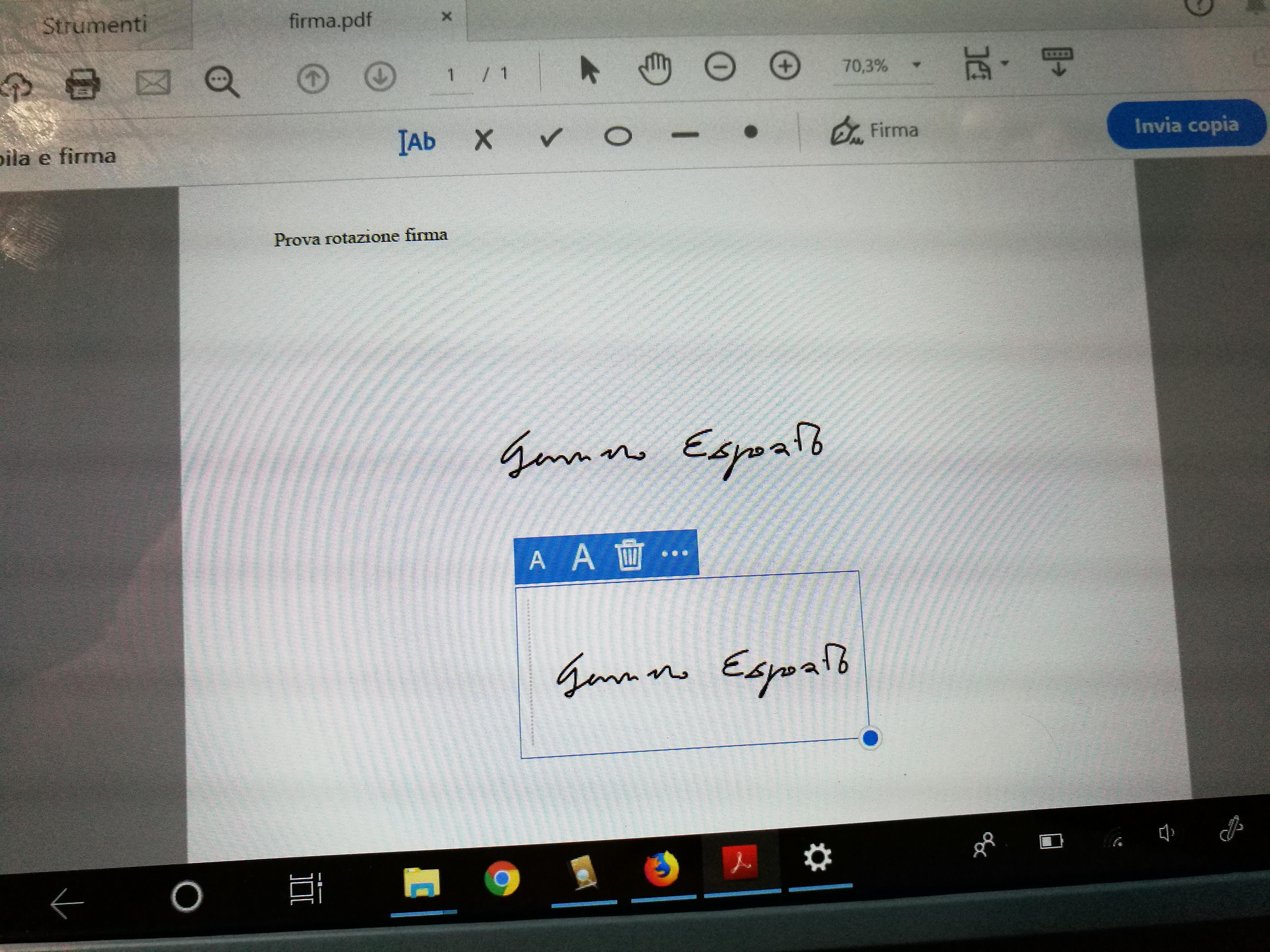The image size is (1270, 952).
Task: Switch to the Strumenti tab
Action: (95, 25)
